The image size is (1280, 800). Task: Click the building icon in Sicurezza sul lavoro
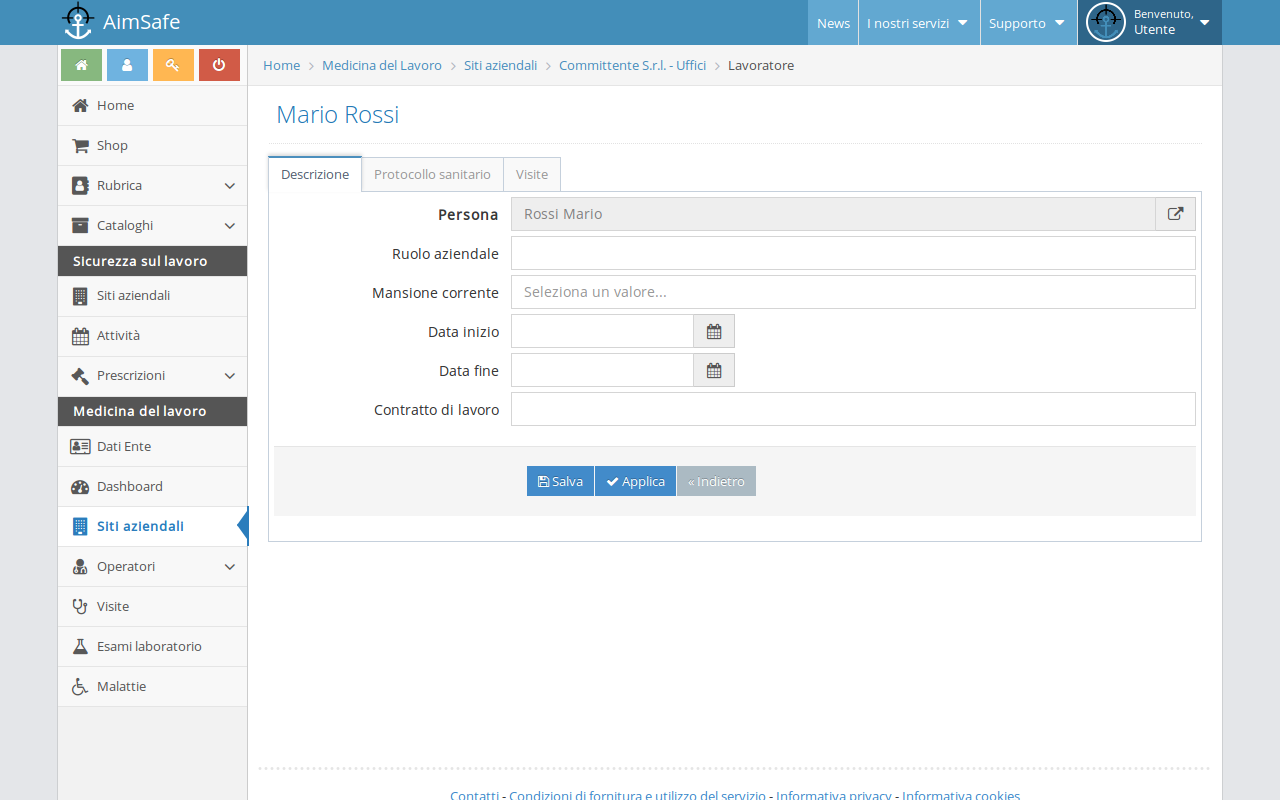[80, 296]
